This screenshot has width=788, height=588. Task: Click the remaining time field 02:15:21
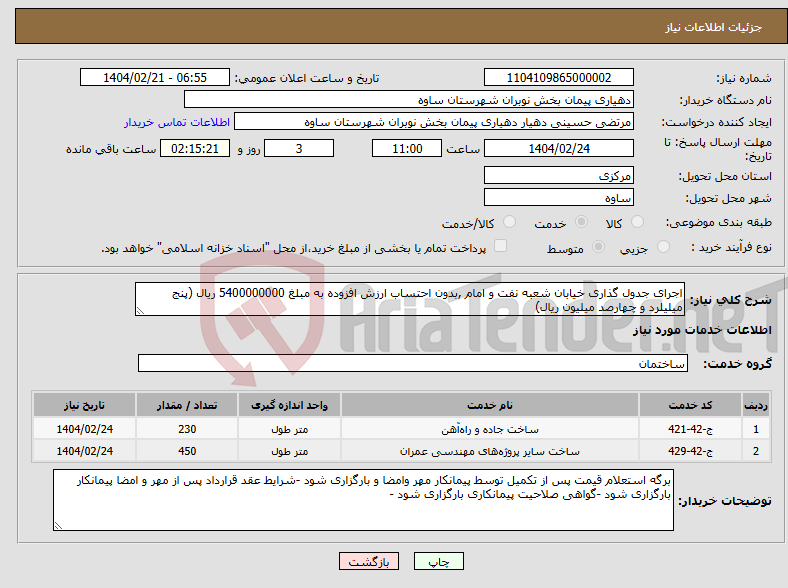click(195, 148)
